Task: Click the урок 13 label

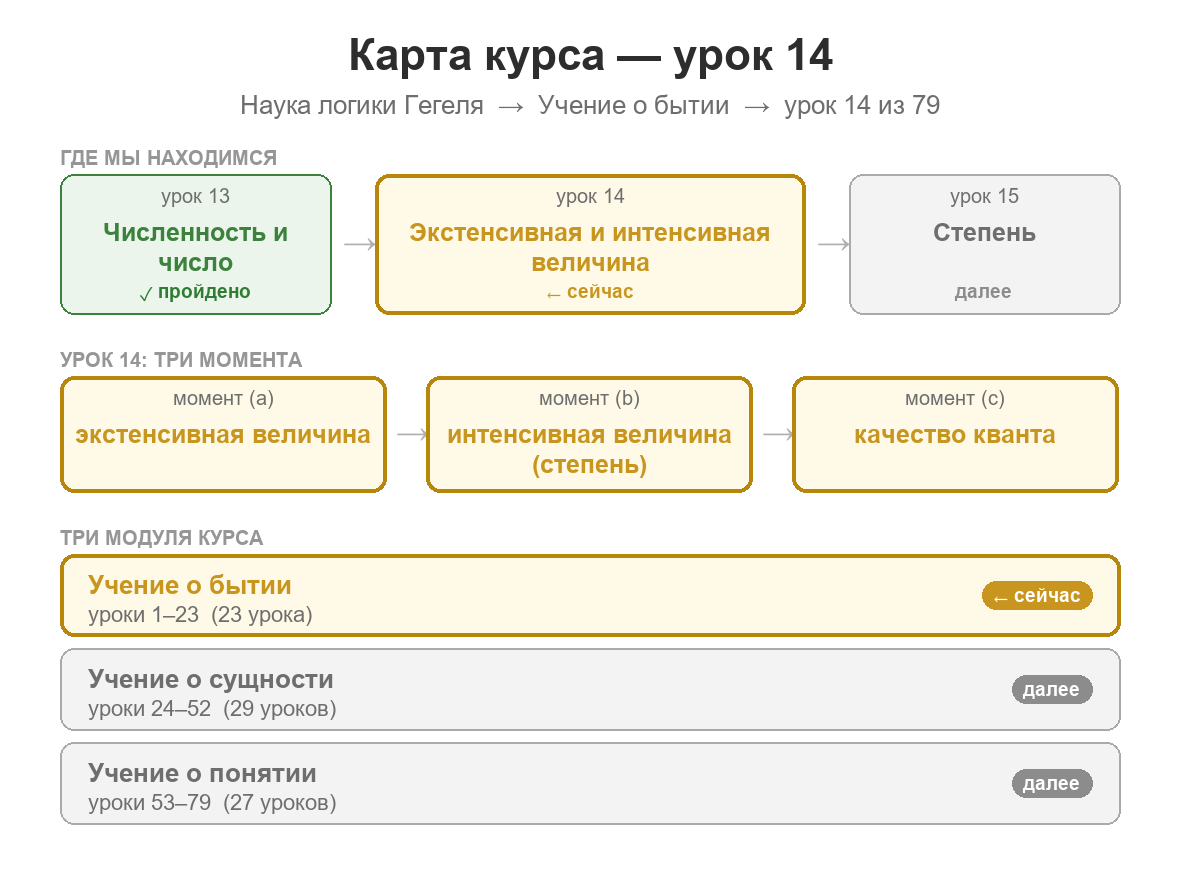Action: click(x=196, y=196)
